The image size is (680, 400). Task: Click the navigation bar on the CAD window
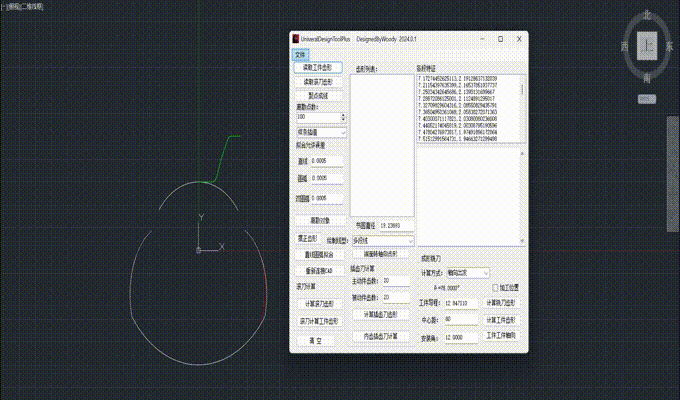[x=672, y=174]
